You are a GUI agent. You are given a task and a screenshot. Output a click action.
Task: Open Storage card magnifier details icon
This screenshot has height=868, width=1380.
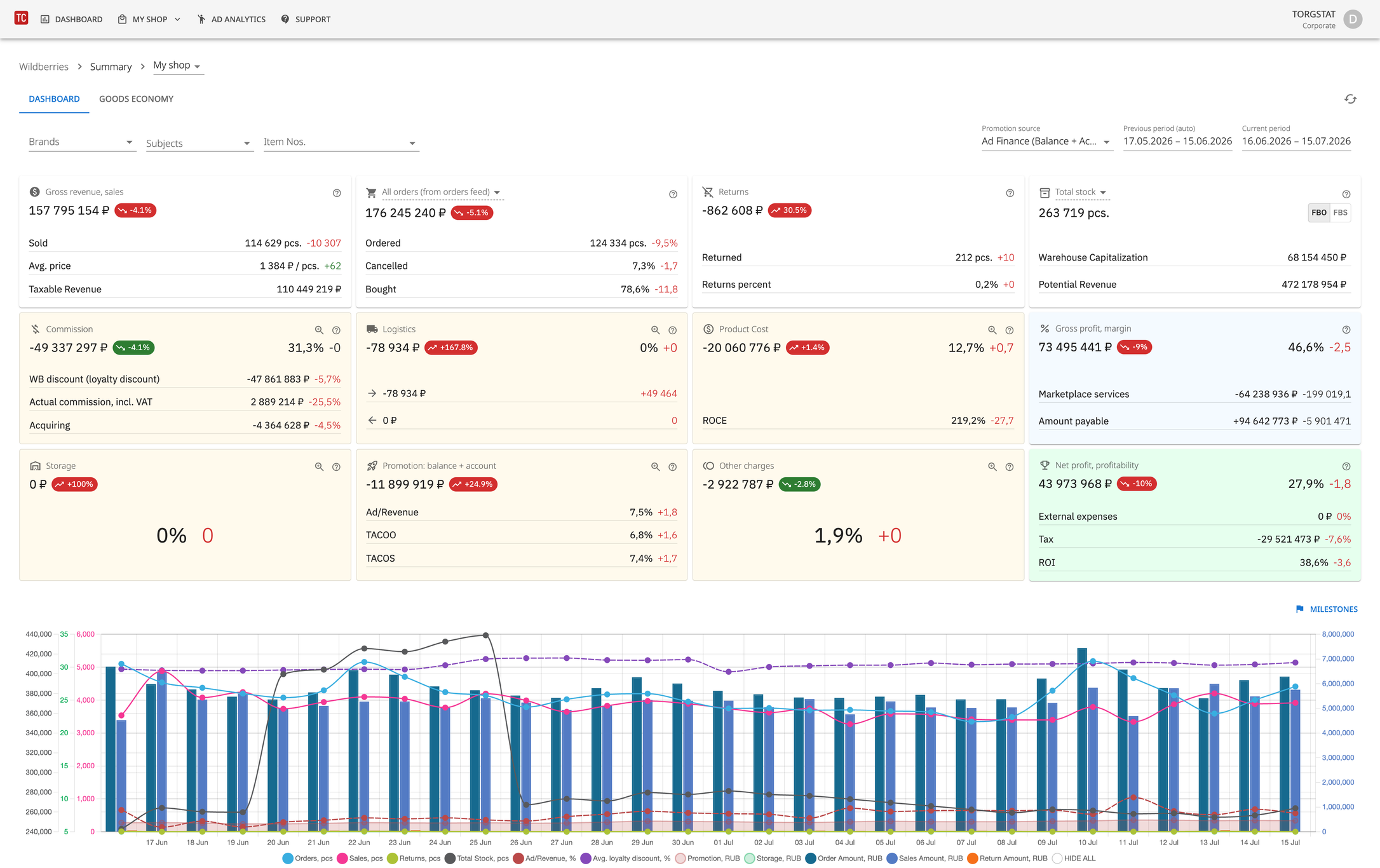319,466
